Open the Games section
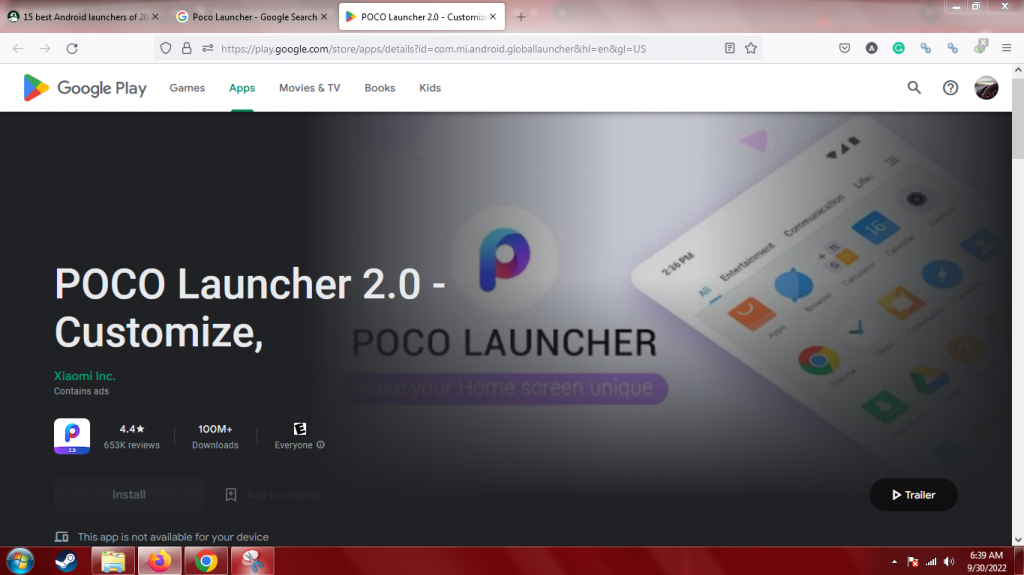 click(x=187, y=88)
